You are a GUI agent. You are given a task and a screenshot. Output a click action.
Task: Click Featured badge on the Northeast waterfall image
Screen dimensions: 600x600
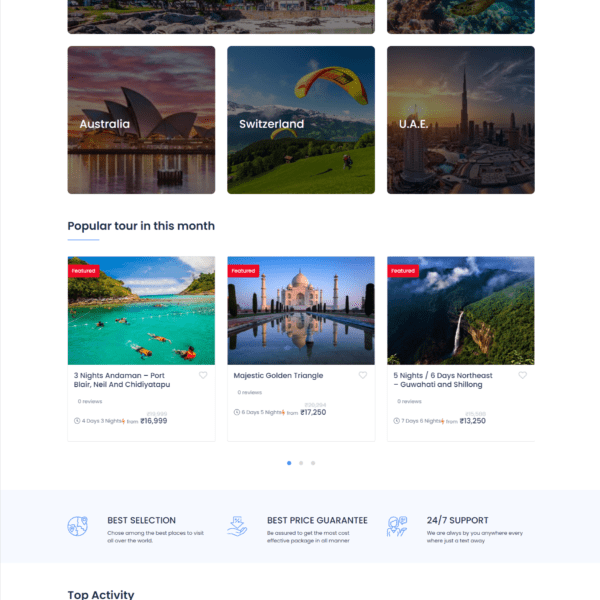pyautogui.click(x=403, y=271)
